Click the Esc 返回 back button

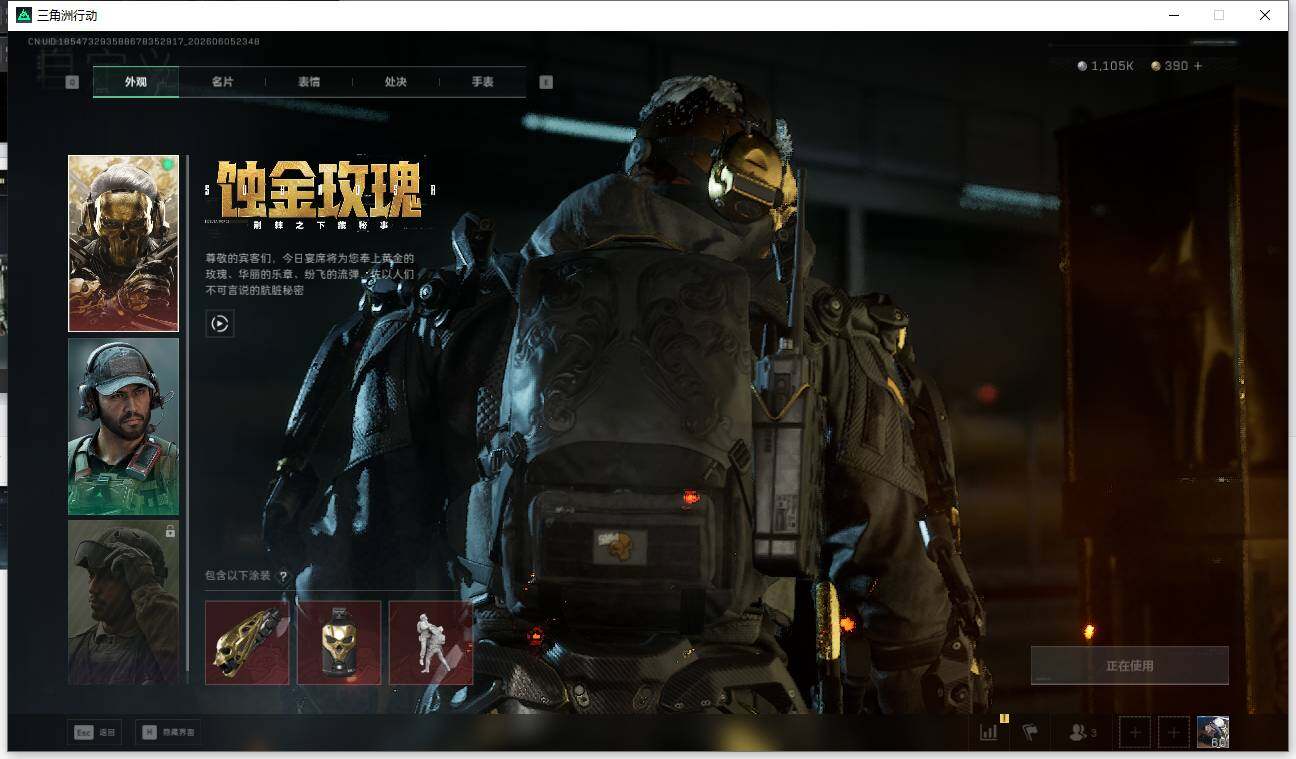(95, 733)
